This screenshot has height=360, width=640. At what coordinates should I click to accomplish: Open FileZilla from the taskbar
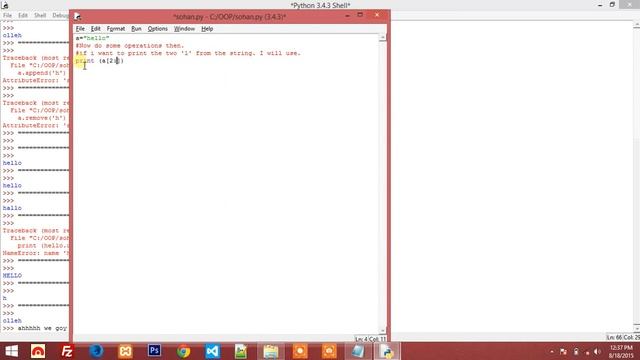tap(67, 351)
